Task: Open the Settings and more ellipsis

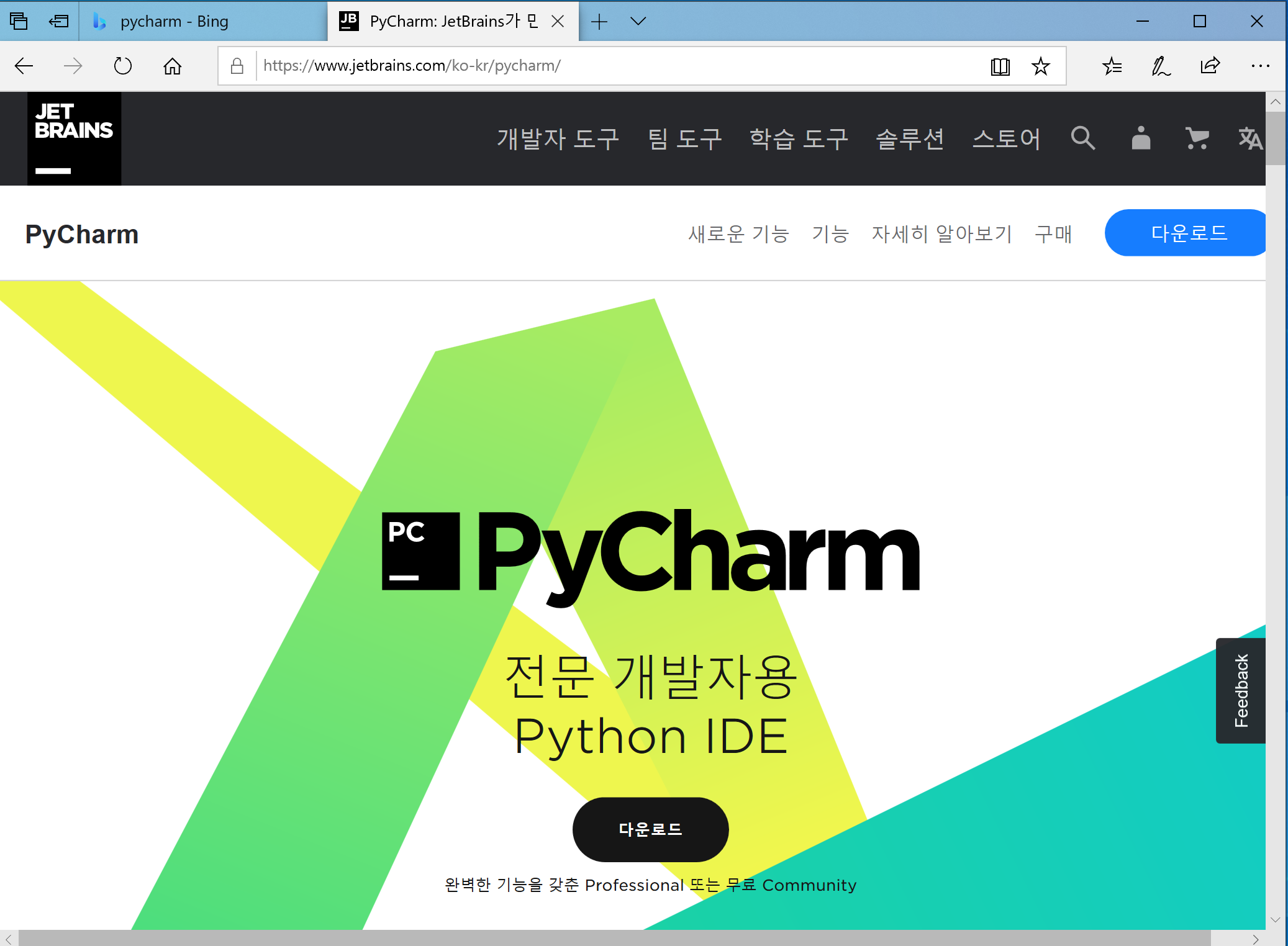Action: 1260,66
